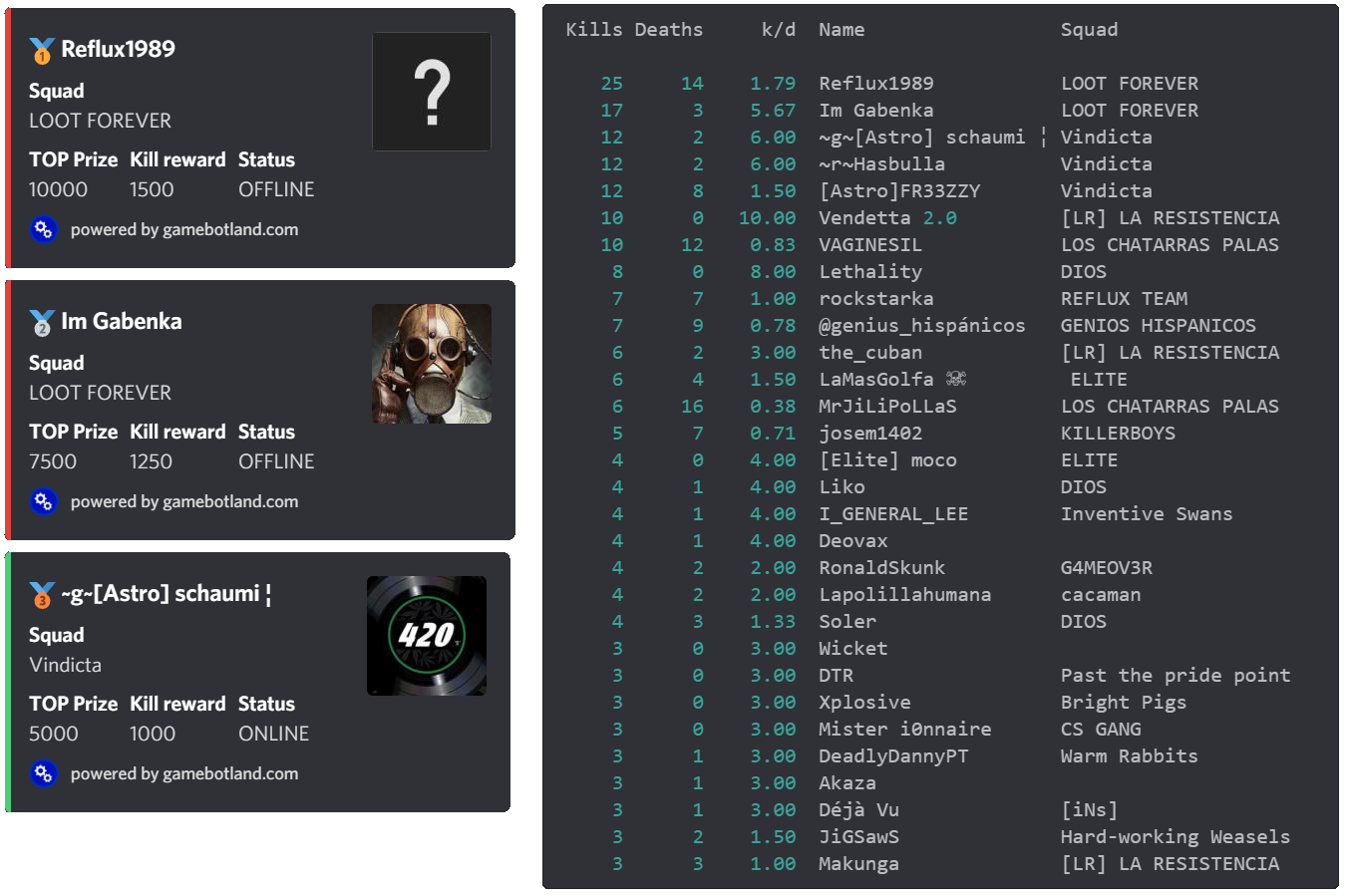Screen dimensions: 1352x896
Task: Click the skull icon next to LaMasGolfa
Action: click(955, 379)
